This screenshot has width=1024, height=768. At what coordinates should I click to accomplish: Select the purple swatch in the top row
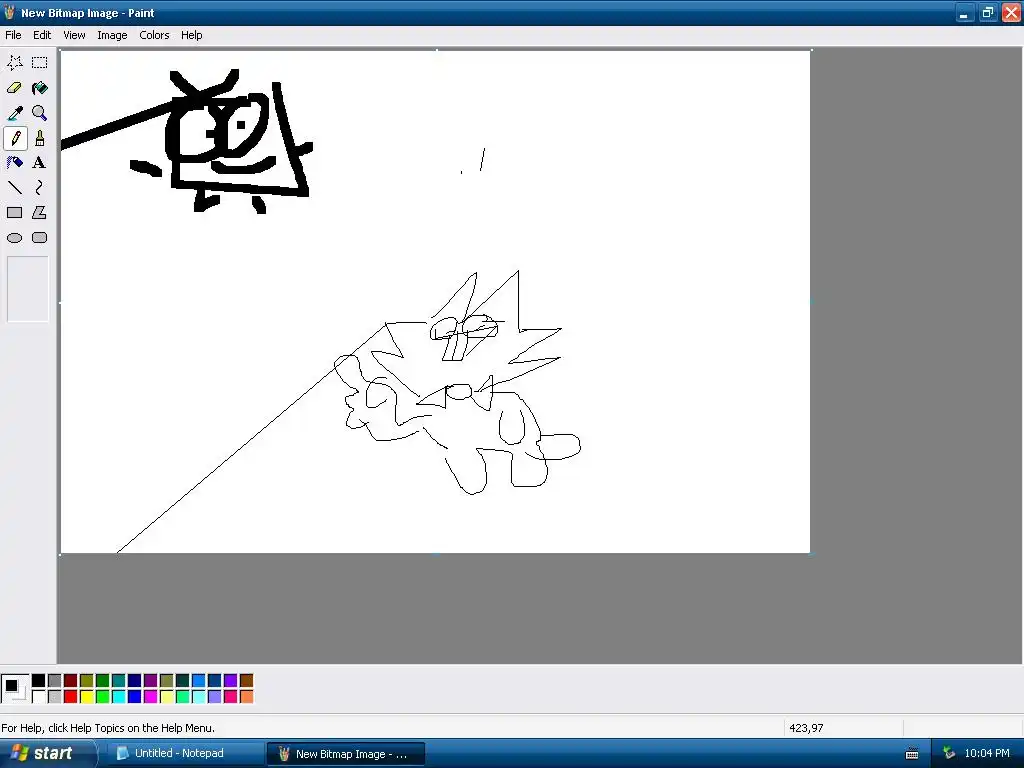(x=150, y=681)
